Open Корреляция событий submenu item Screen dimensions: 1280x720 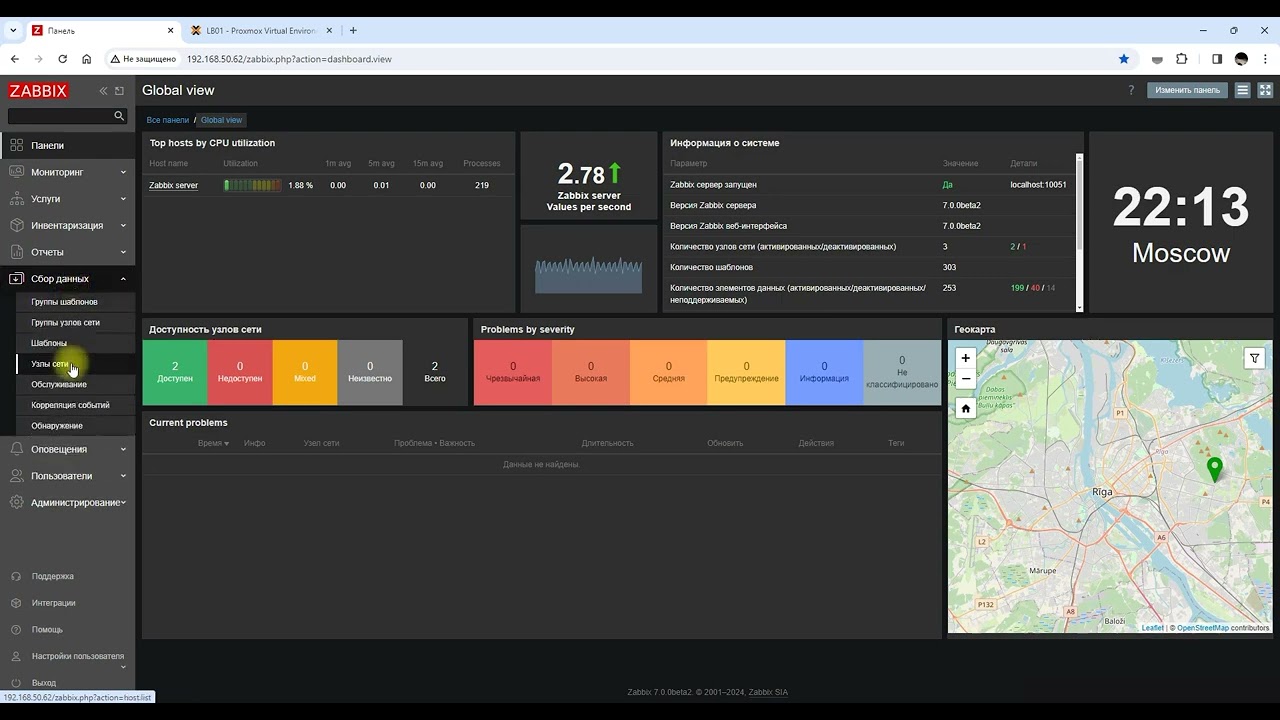70,405
